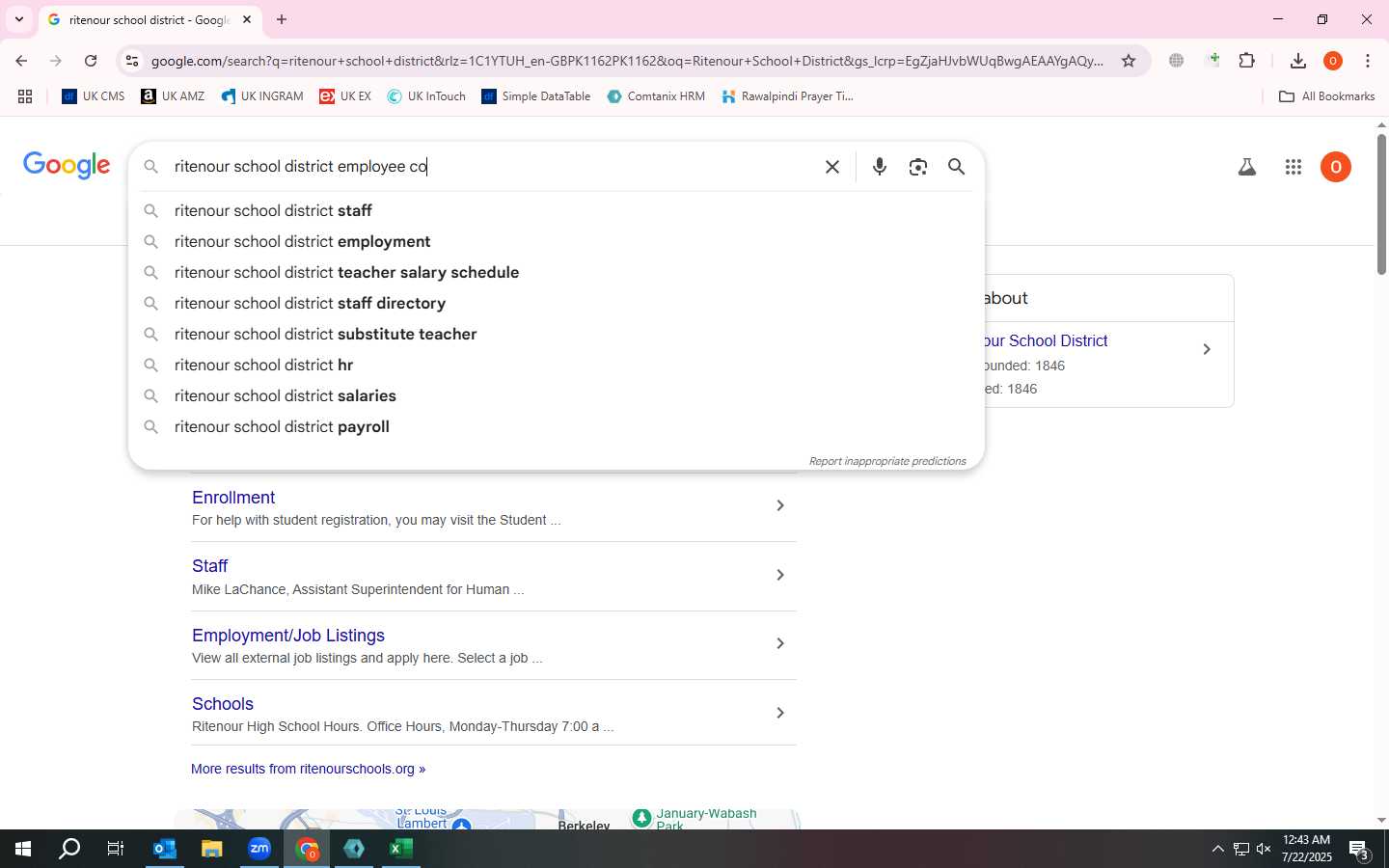The image size is (1389, 868).
Task: Open the UK AMZ bookmark
Action: (173, 96)
